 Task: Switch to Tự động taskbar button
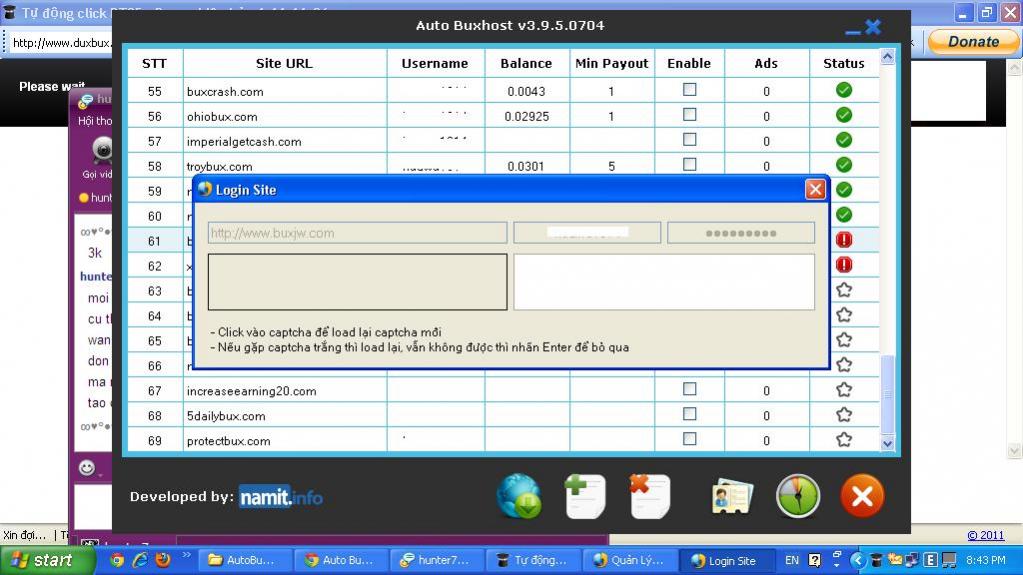coord(534,560)
